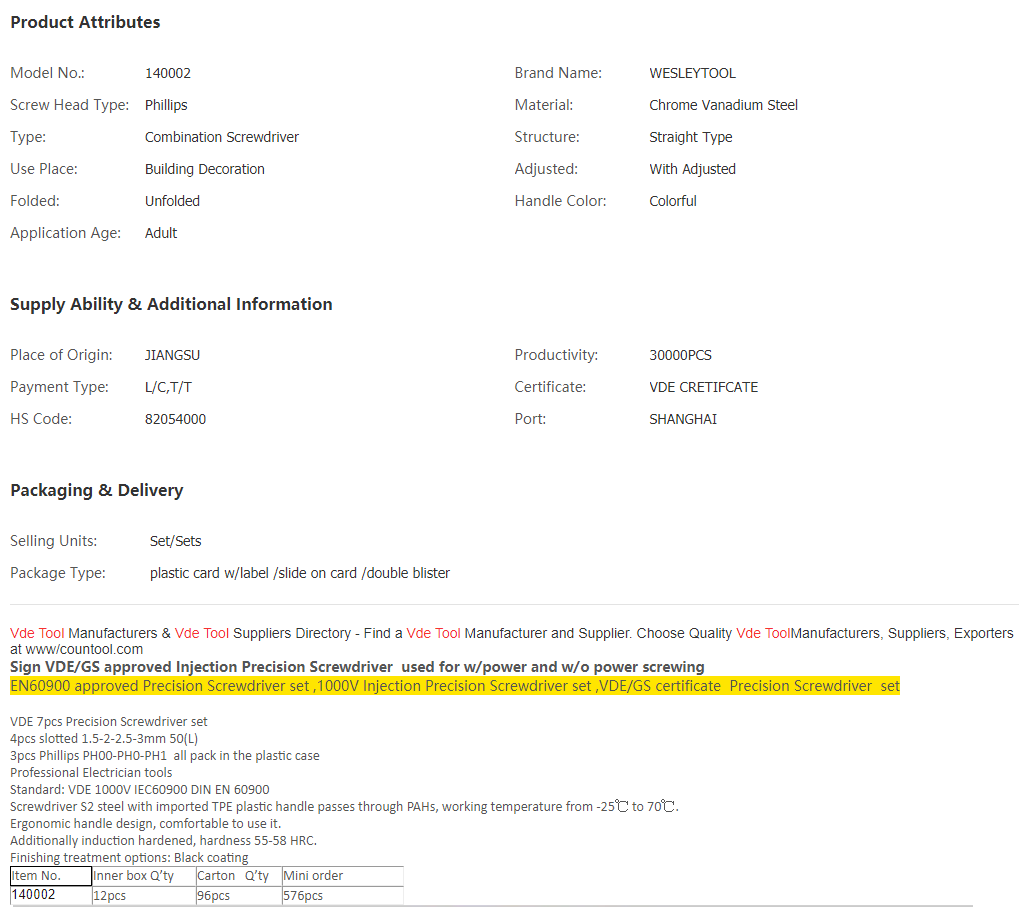Click the first red Vde Tool link before Manufacturers
The width and height of the screenshot is (1029, 907).
point(37,633)
